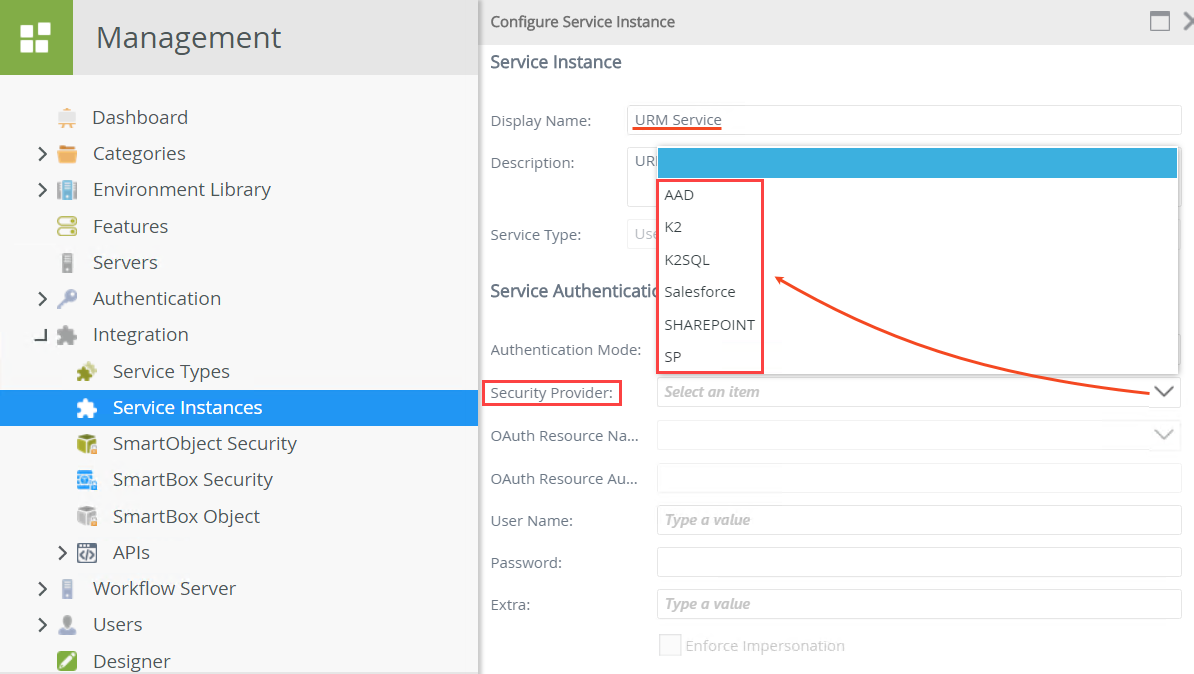The height and width of the screenshot is (674, 1194).
Task: Click the Authentication key icon
Action: pos(66,298)
